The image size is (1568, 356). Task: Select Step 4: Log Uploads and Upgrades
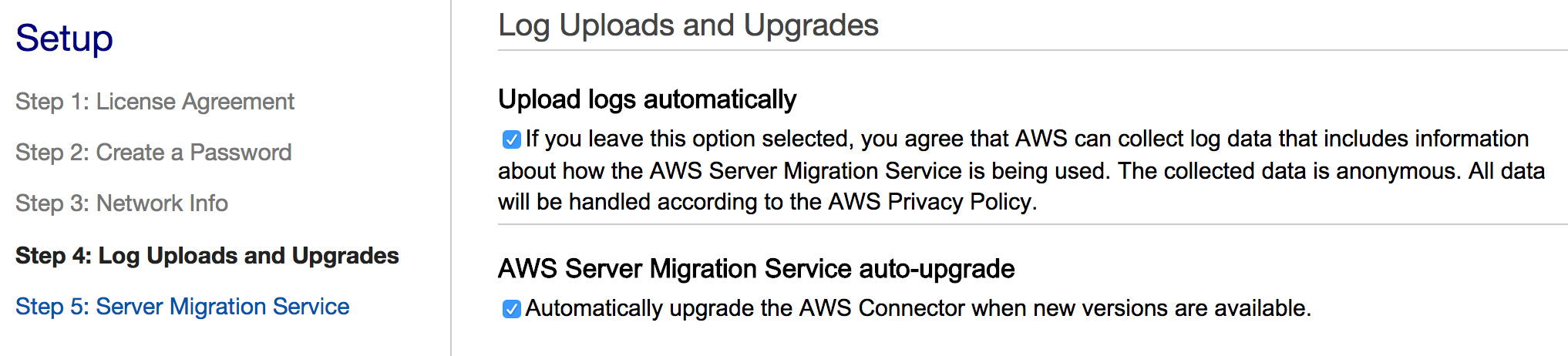click(207, 256)
